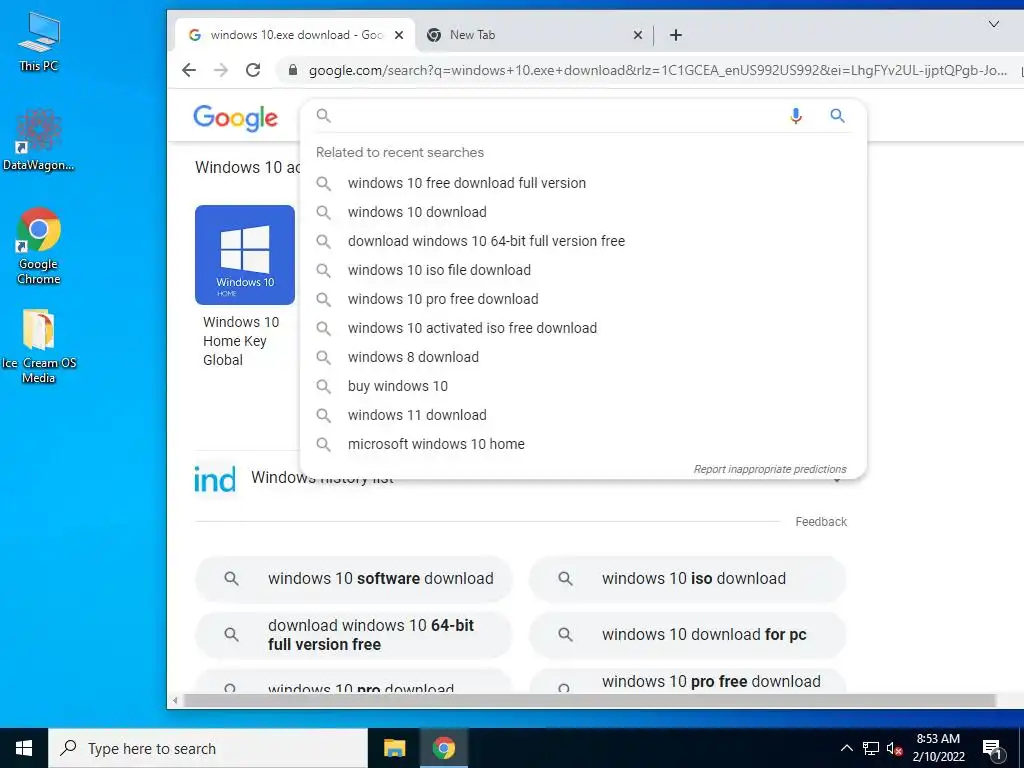Screen dimensions: 1024x768
Task: Close the New Tab tab
Action: 638,35
